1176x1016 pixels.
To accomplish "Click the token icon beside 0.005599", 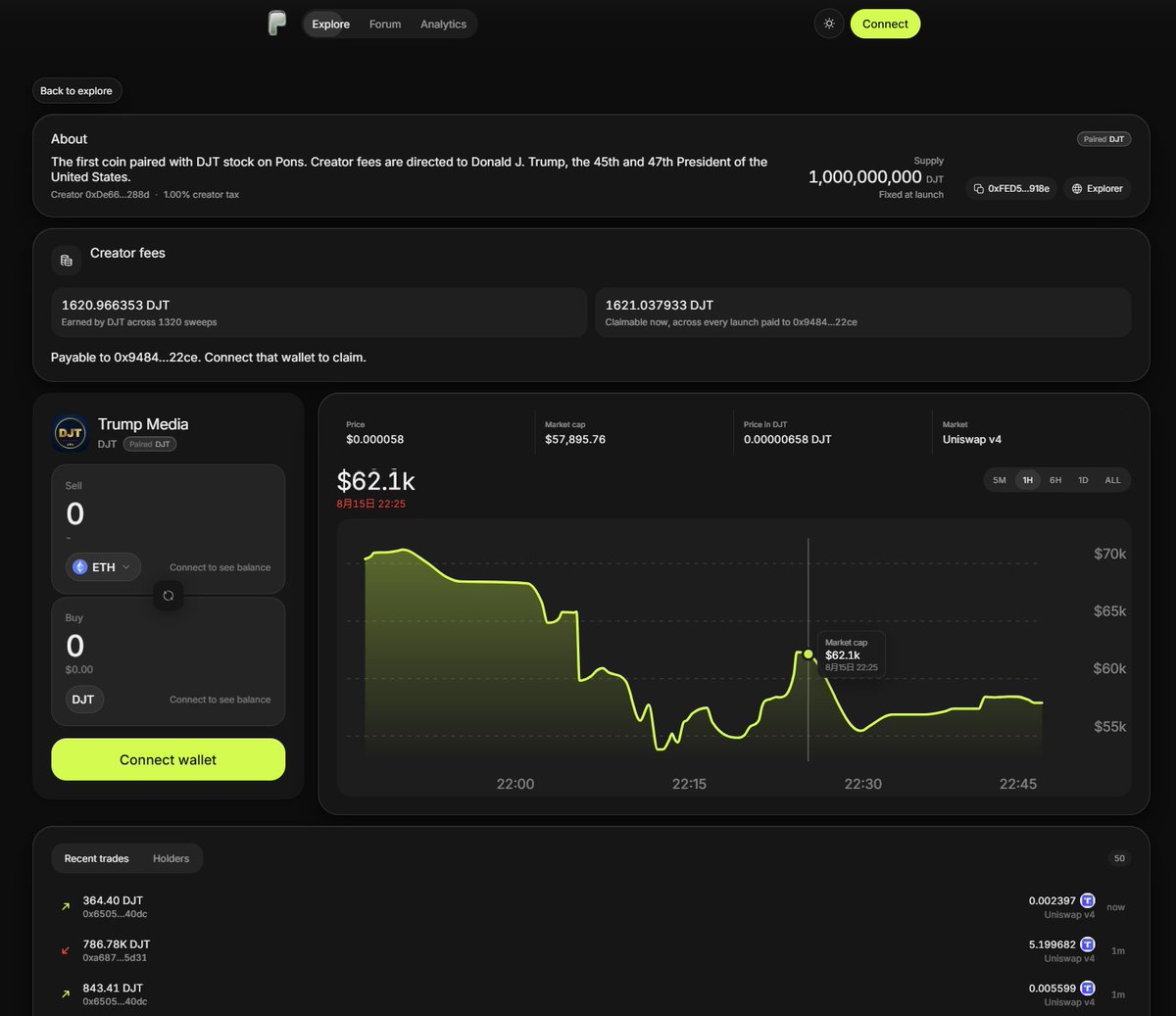I will 1088,989.
